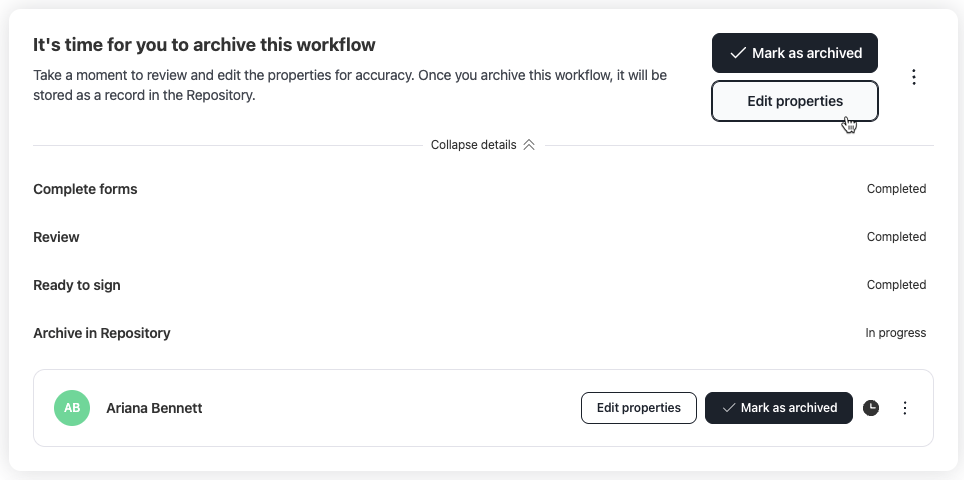This screenshot has height=480, width=964.
Task: Click the checkmark on top Mark as archived button
Action: click(x=737, y=53)
